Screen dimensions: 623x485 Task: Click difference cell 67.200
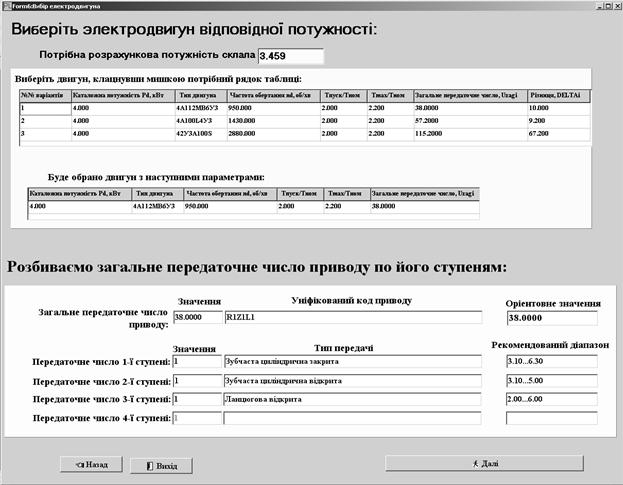[x=559, y=134]
